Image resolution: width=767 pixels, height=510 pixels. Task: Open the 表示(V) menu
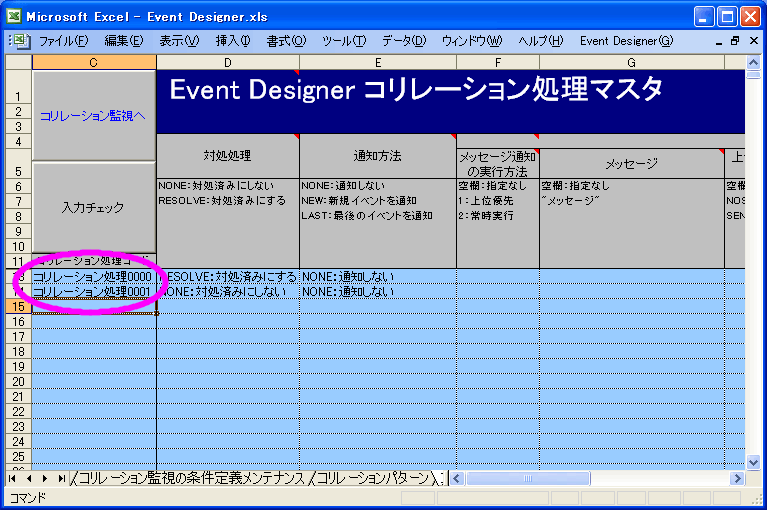coord(179,41)
